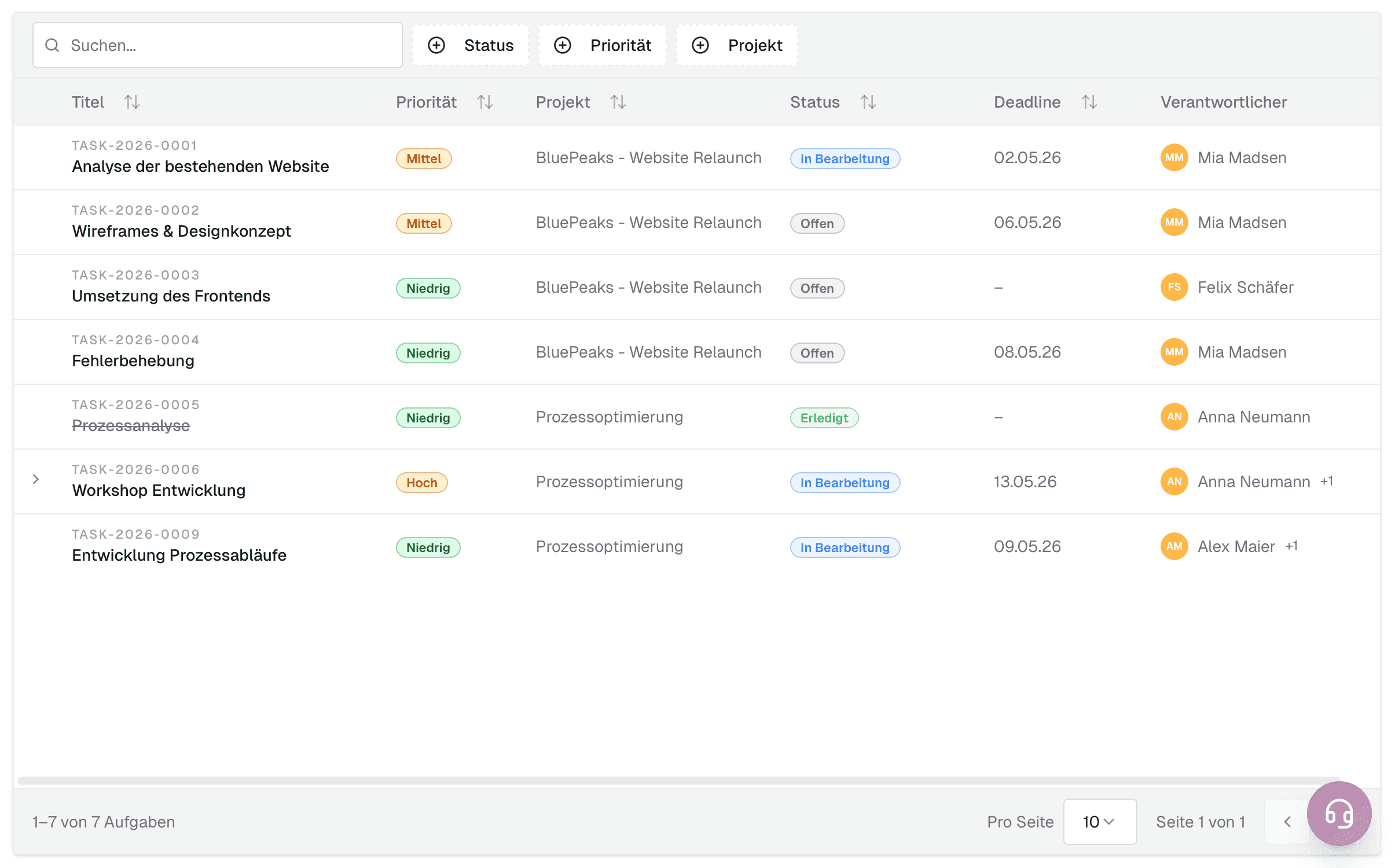Click Prozessoptimierung in TASK-2026-0005 row

click(609, 417)
